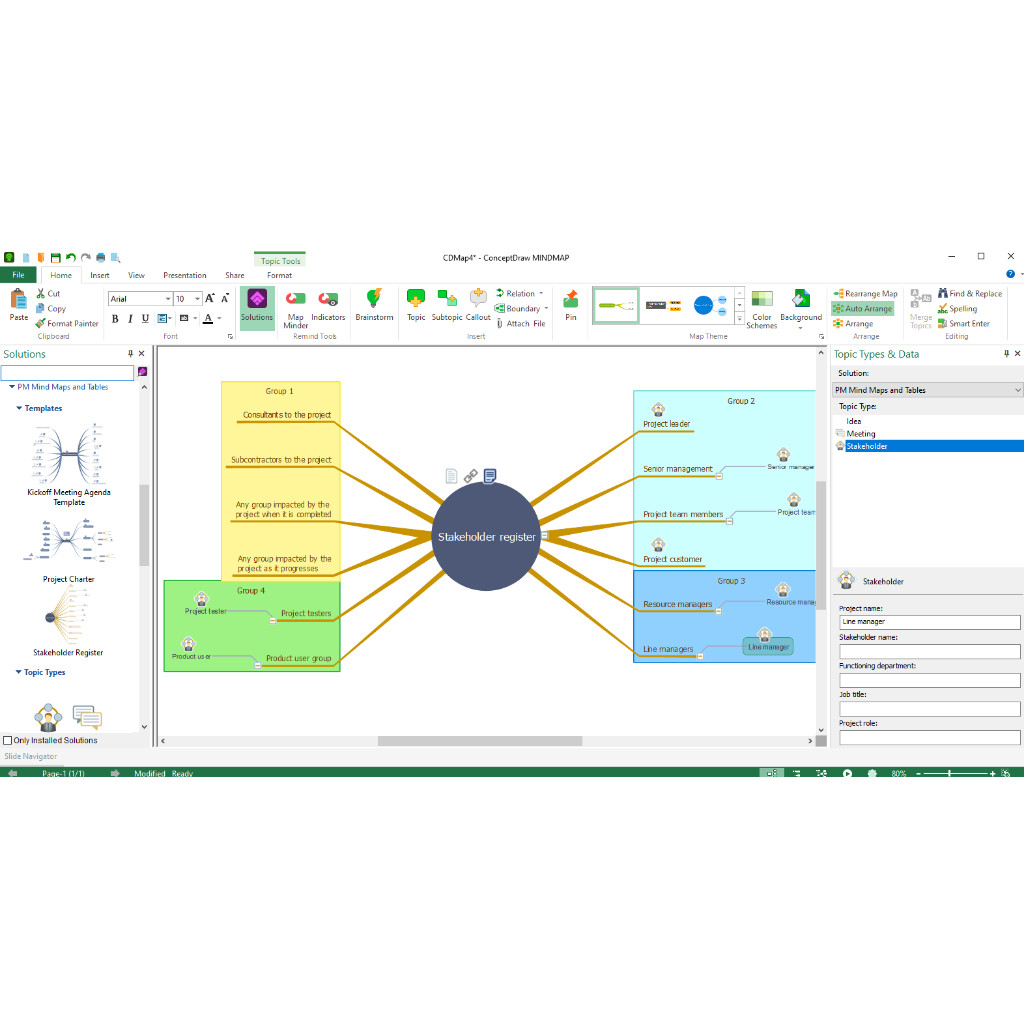Open the font size dropdown
Viewport: 1024px width, 1024px height.
(x=197, y=298)
